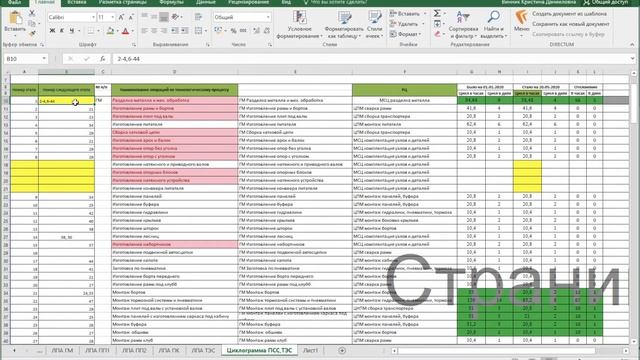This screenshot has width=640, height=360.
Task: Cut selection with the scissors icon
Action: tap(32, 13)
